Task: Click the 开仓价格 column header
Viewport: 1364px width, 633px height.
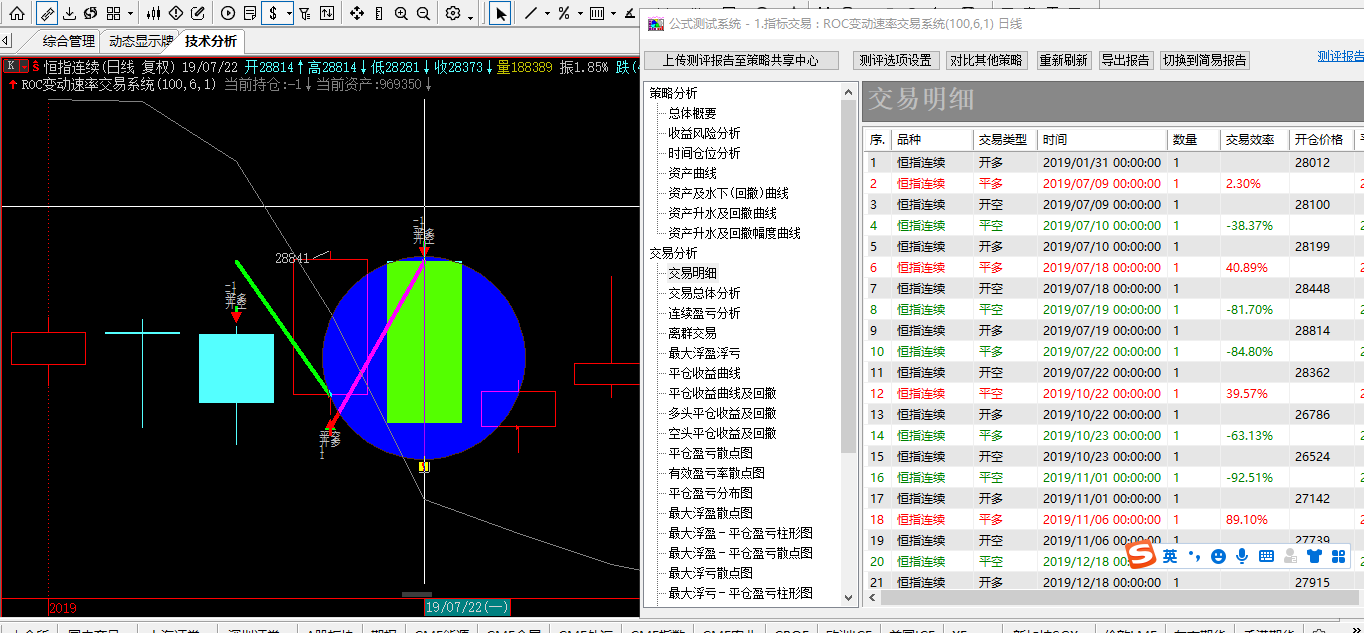Action: point(1321,140)
